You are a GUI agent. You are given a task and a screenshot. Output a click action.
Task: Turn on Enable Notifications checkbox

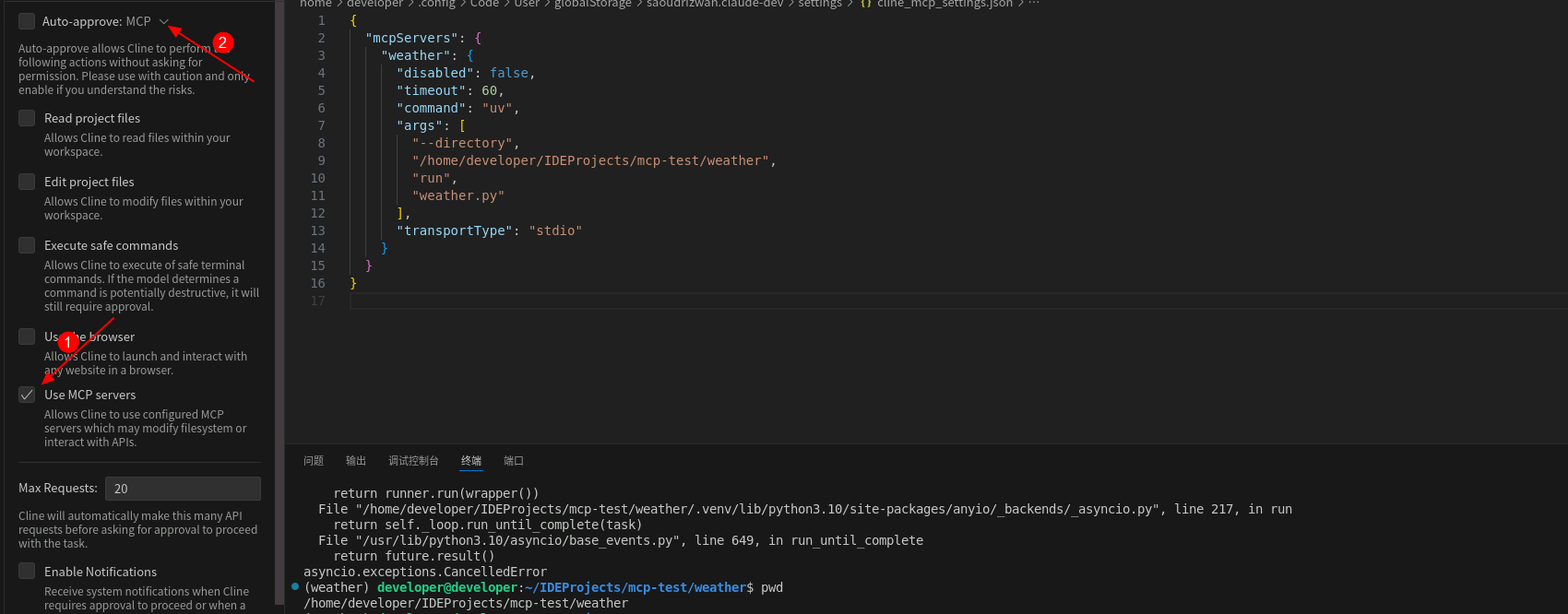(27, 572)
